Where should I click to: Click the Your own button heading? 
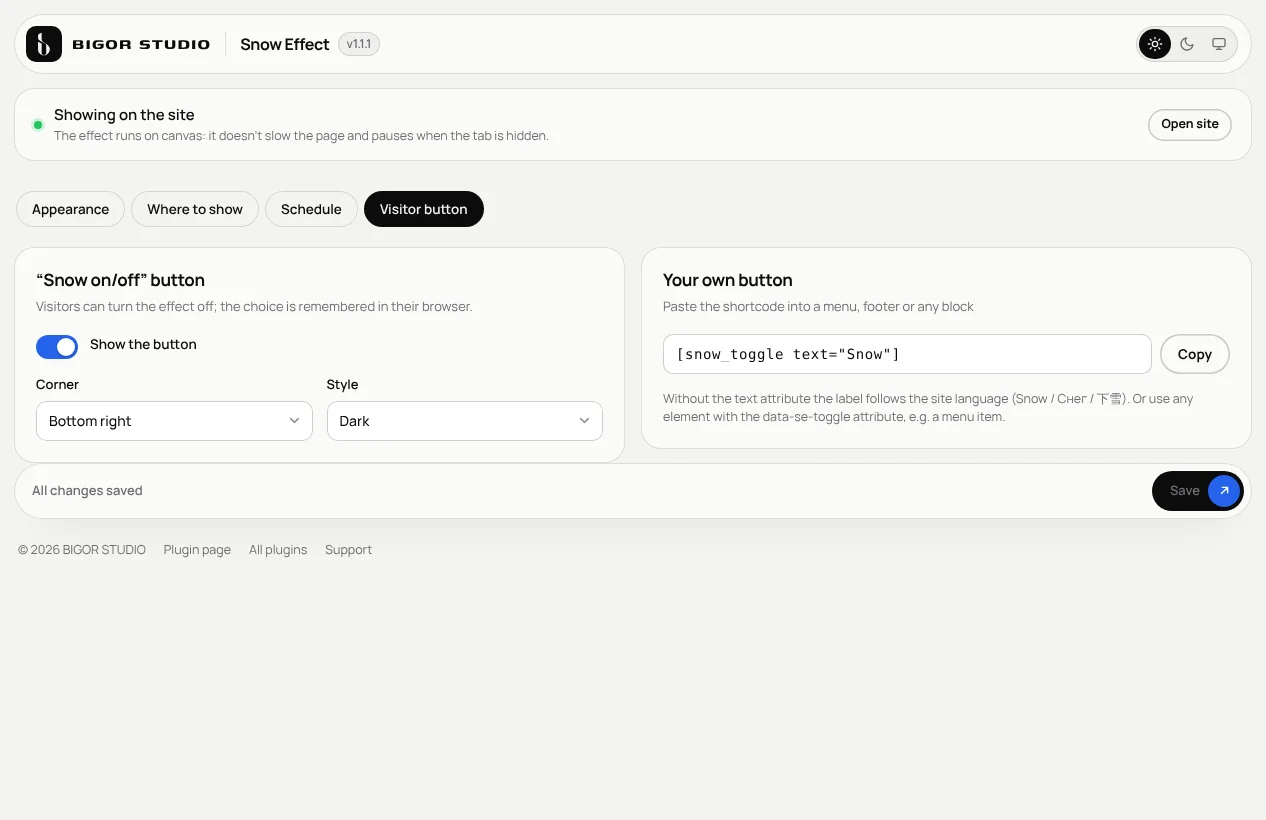click(728, 280)
